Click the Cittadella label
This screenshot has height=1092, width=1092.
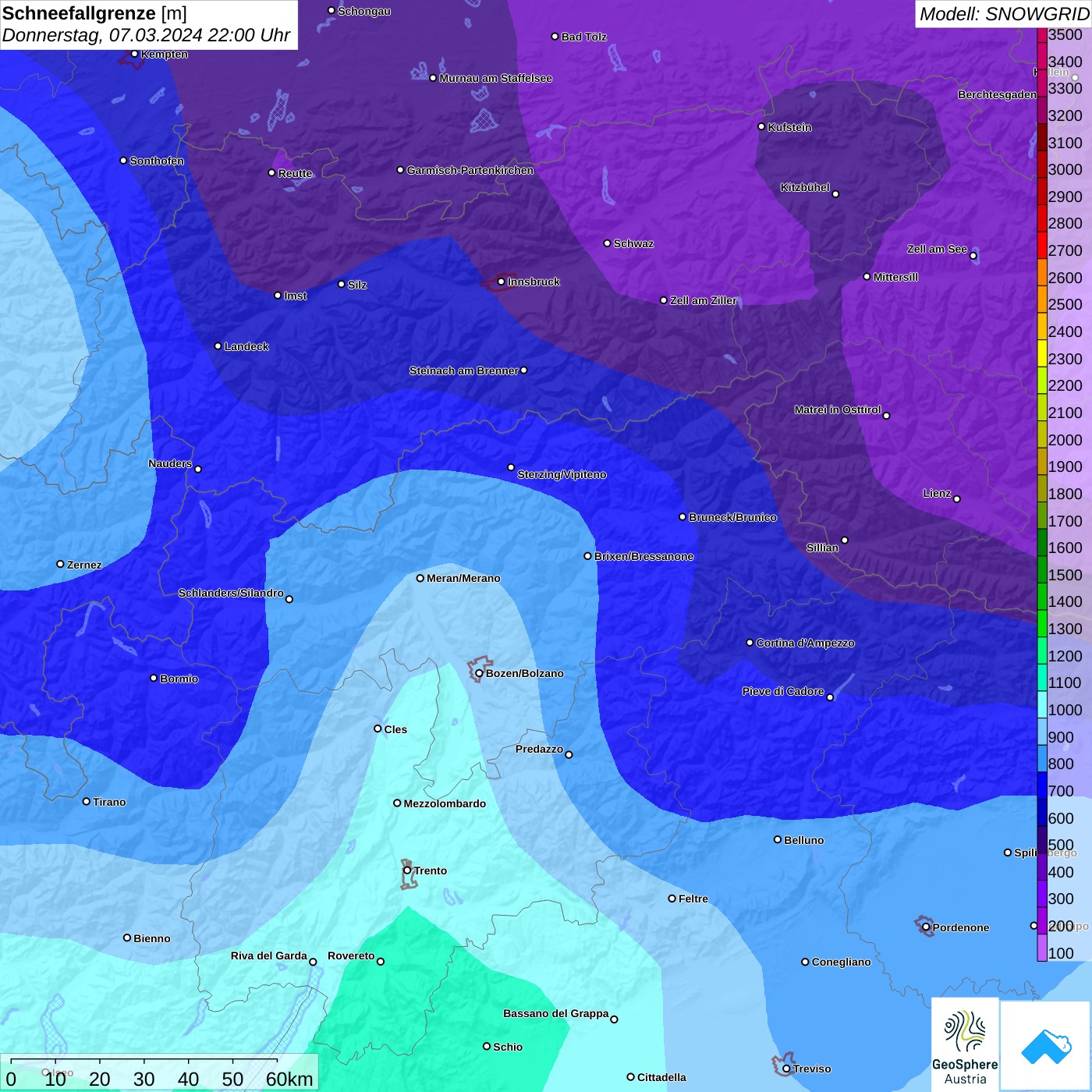tap(661, 1077)
